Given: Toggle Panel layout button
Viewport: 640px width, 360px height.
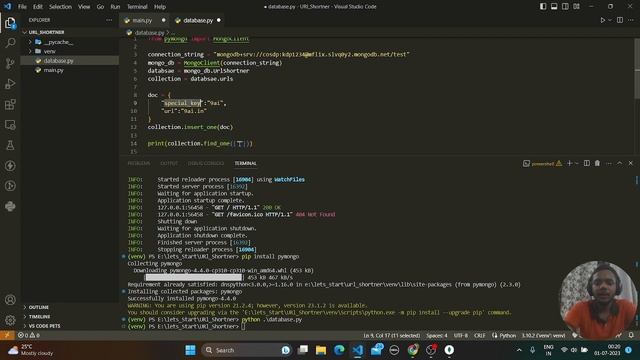Looking at the screenshot, I should 554,7.
